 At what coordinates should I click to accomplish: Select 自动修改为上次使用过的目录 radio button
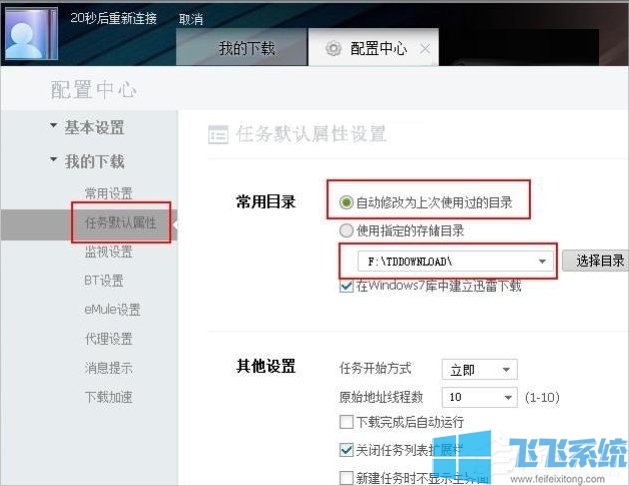tap(347, 203)
